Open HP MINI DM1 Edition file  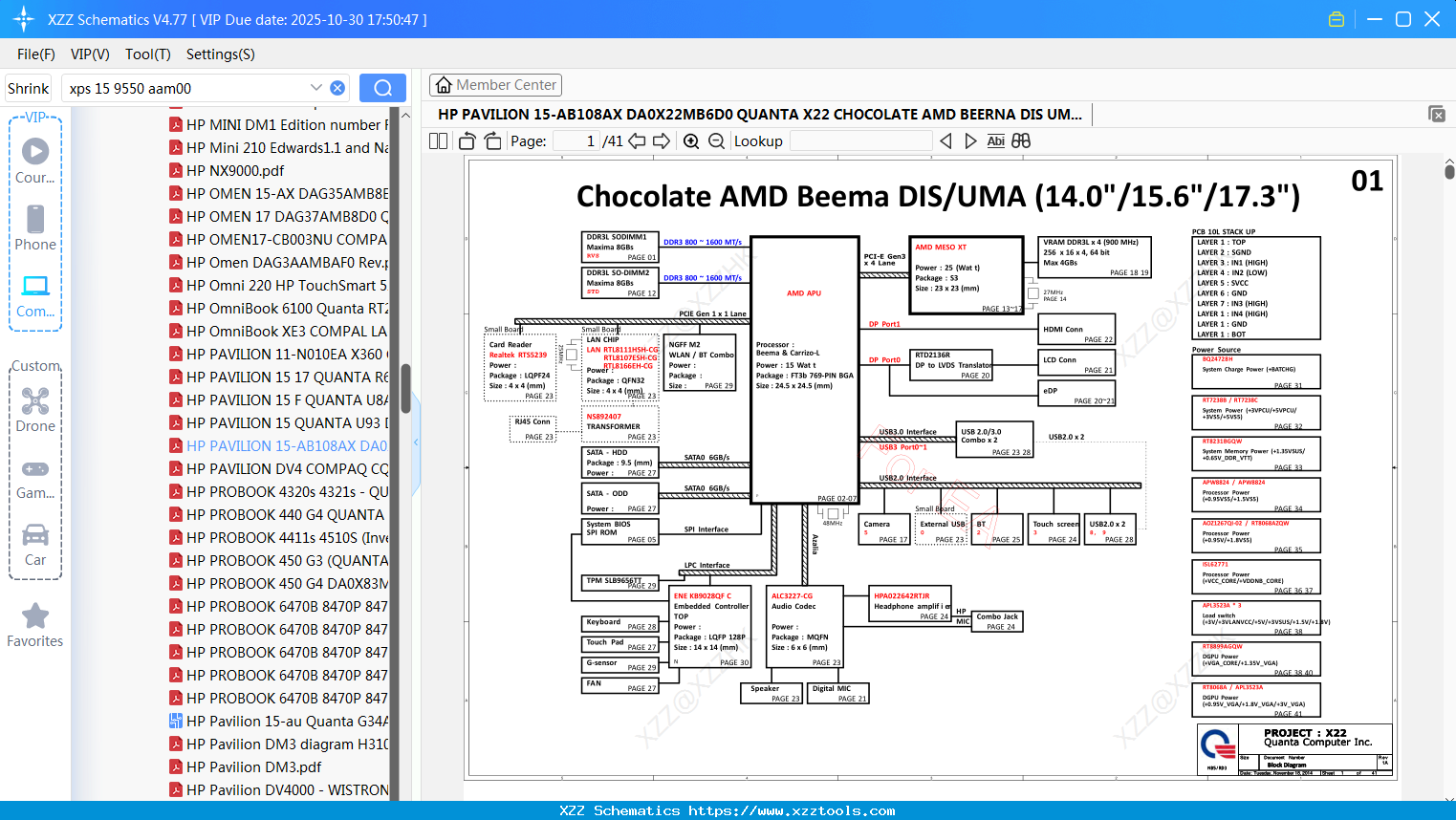pos(278,124)
